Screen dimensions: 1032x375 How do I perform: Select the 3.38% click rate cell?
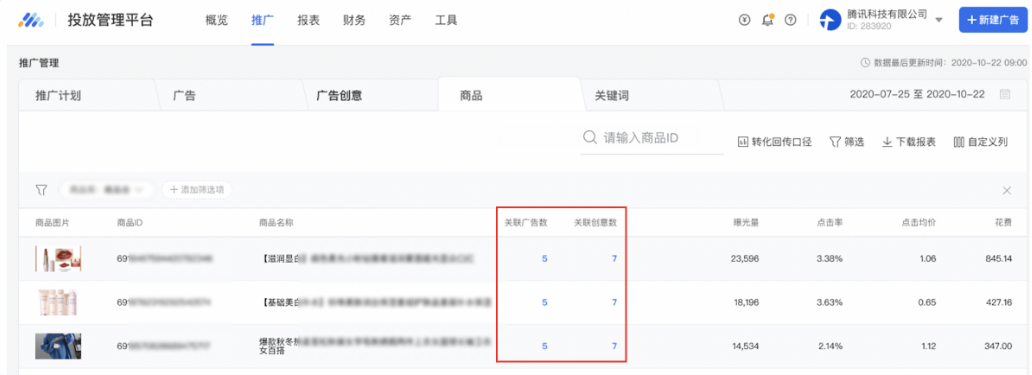coord(829,259)
